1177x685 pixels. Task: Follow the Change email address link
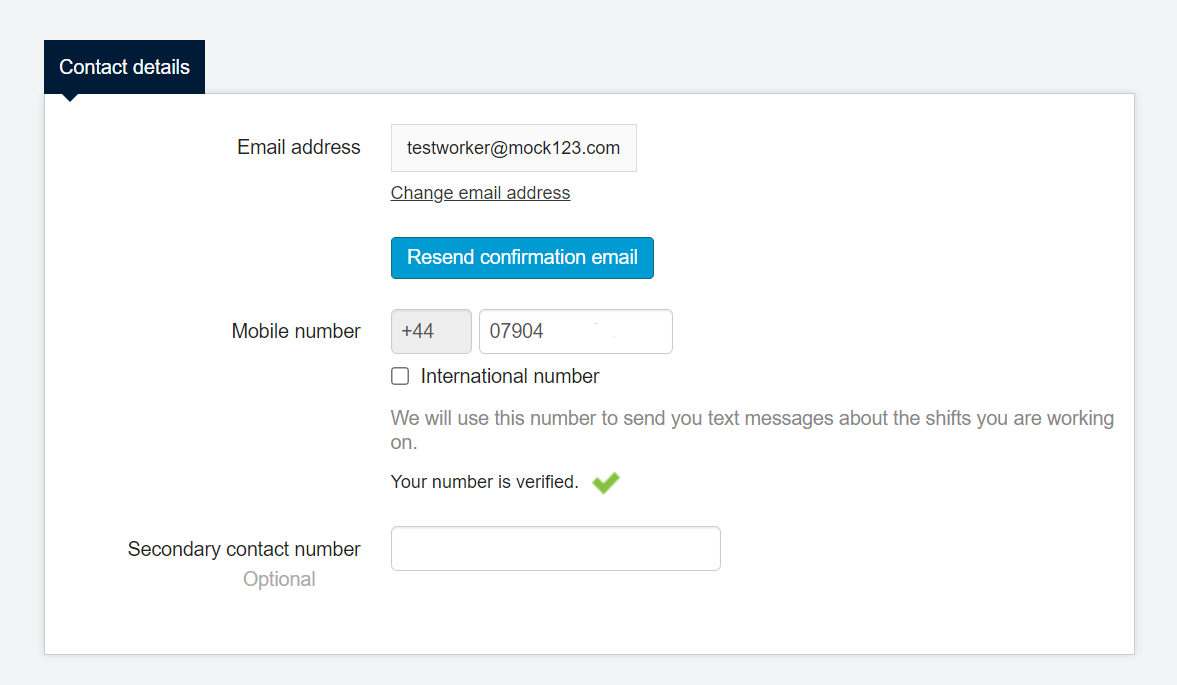[480, 193]
